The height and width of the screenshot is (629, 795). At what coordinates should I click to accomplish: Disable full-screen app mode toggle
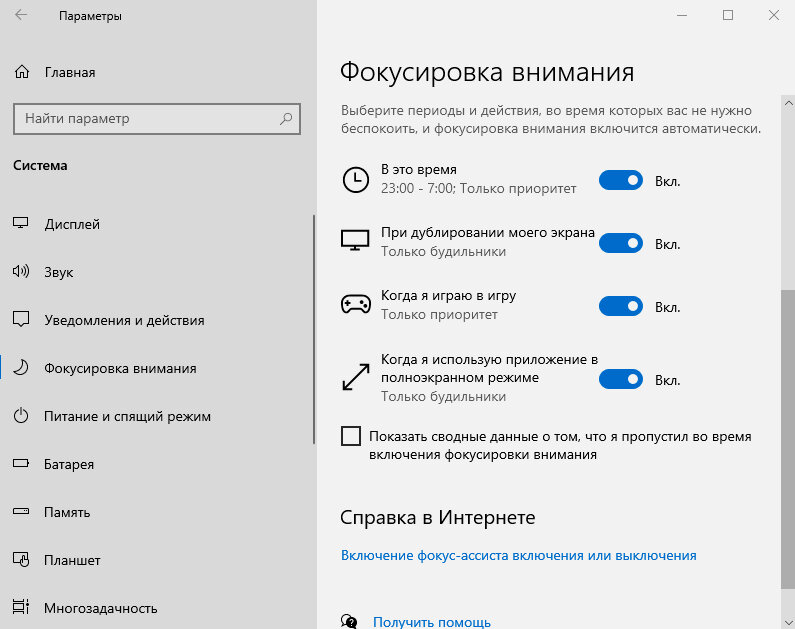[x=621, y=379]
